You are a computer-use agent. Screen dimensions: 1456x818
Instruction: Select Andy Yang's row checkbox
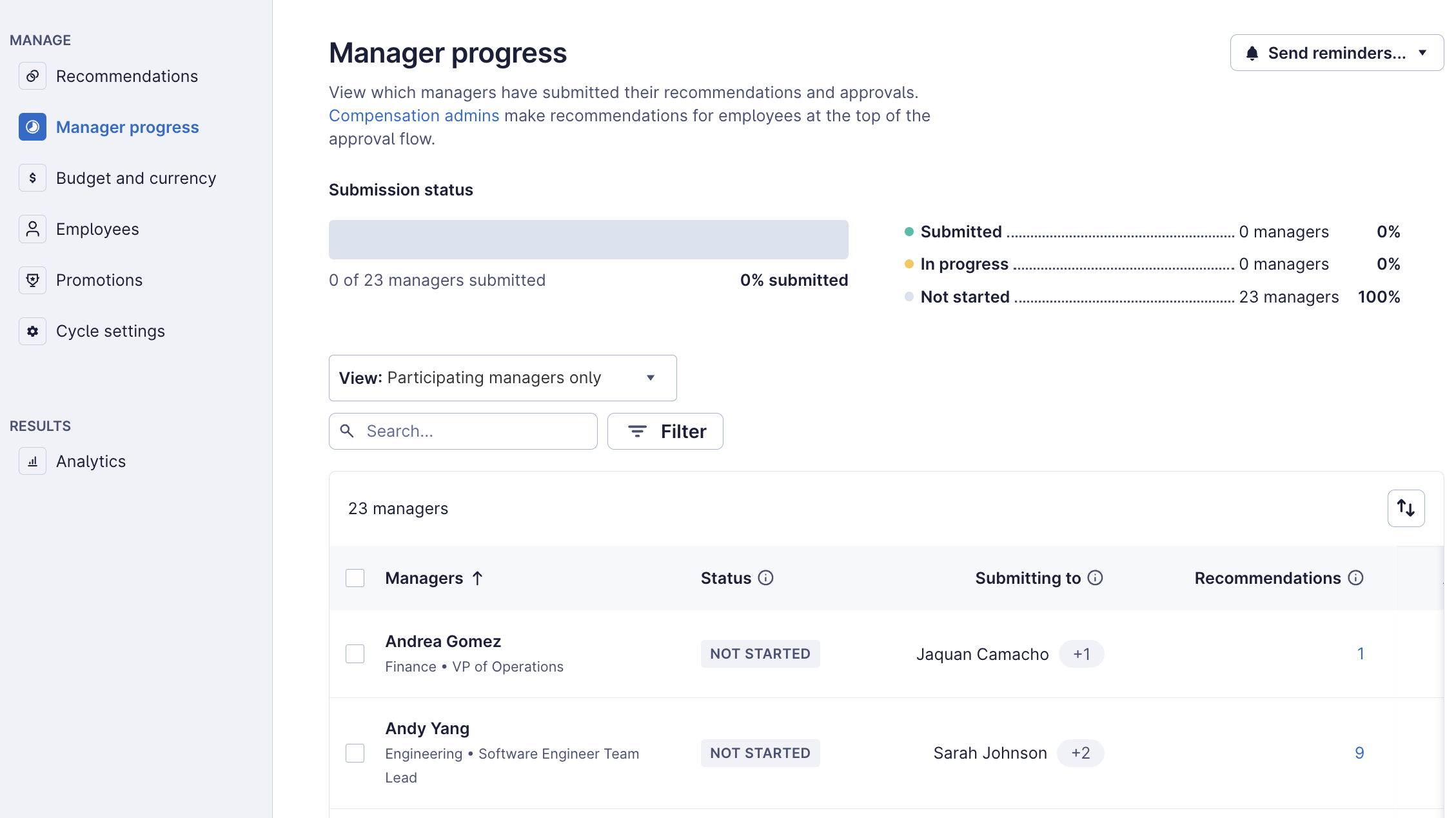(355, 753)
